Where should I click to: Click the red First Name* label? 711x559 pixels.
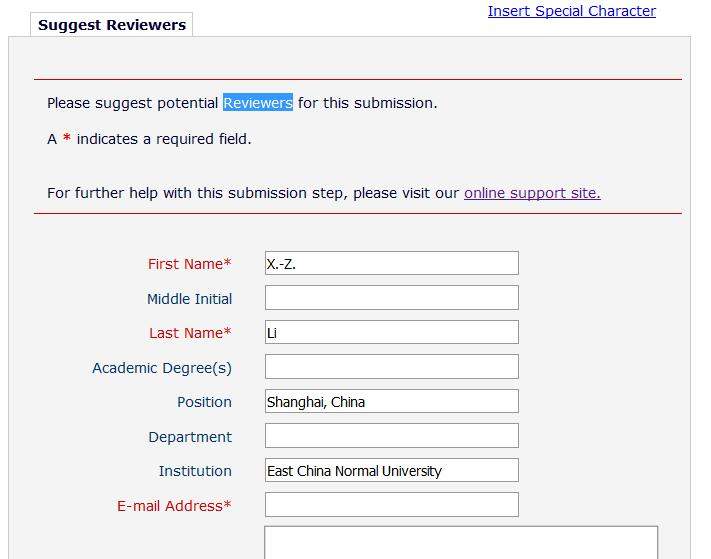189,264
